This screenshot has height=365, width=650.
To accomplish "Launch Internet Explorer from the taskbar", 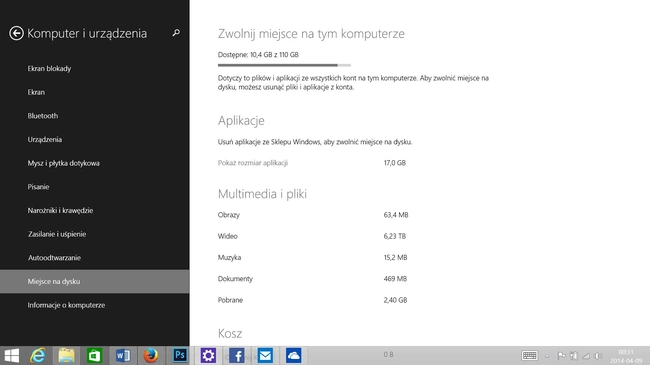I will coord(38,355).
